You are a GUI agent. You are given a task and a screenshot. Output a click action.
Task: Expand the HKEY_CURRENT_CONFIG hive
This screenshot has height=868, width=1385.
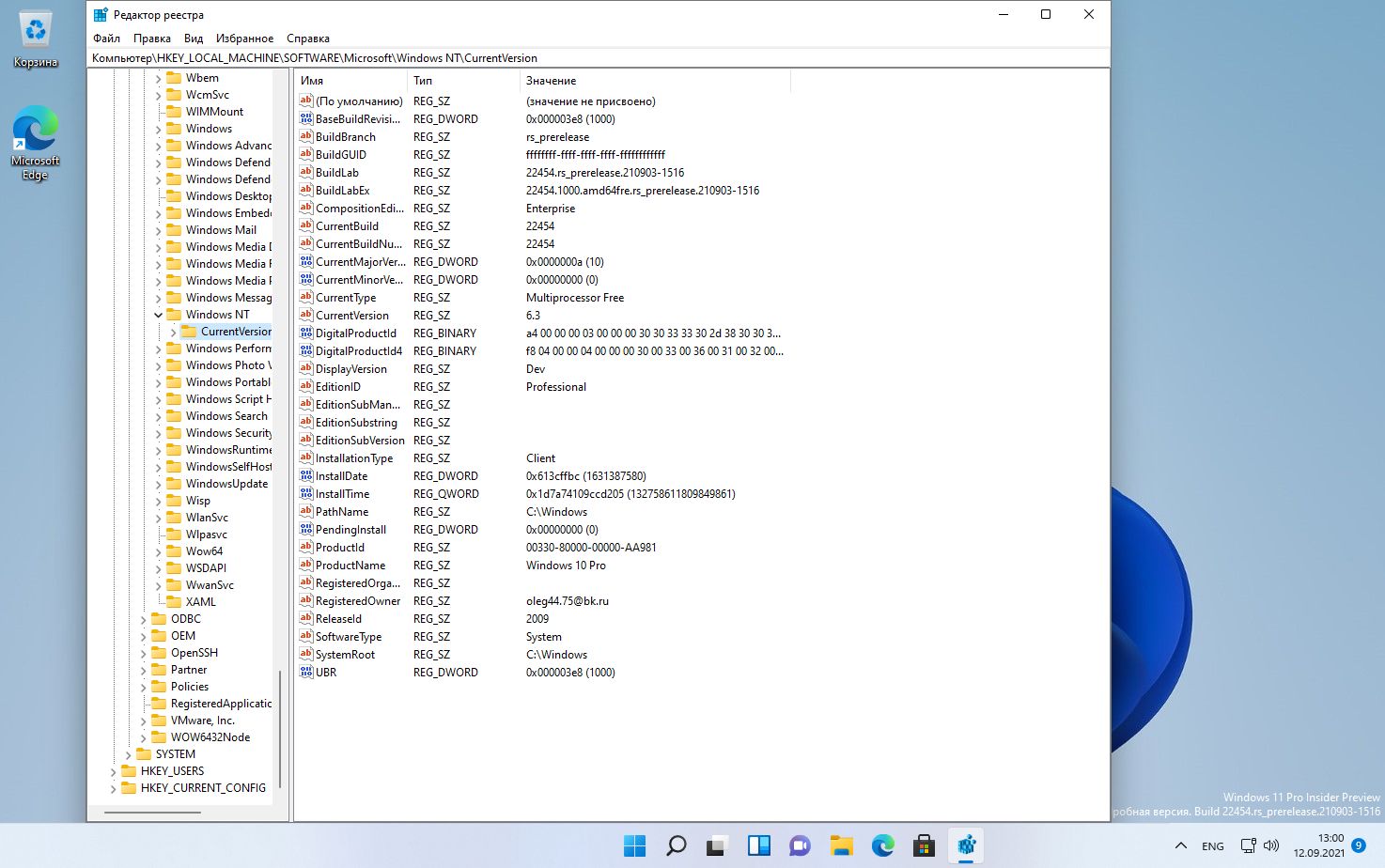click(113, 788)
